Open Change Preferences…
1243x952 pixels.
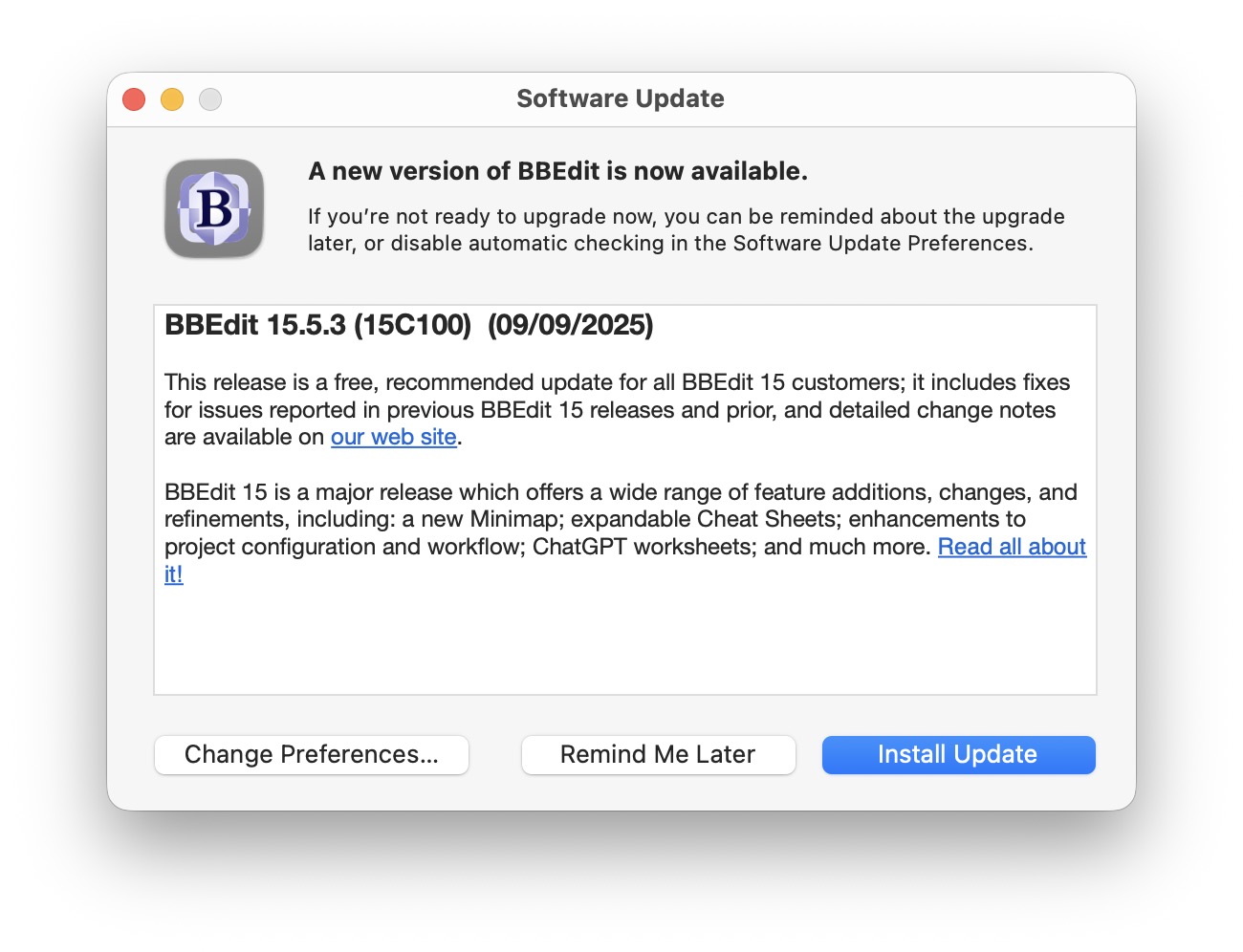311,754
